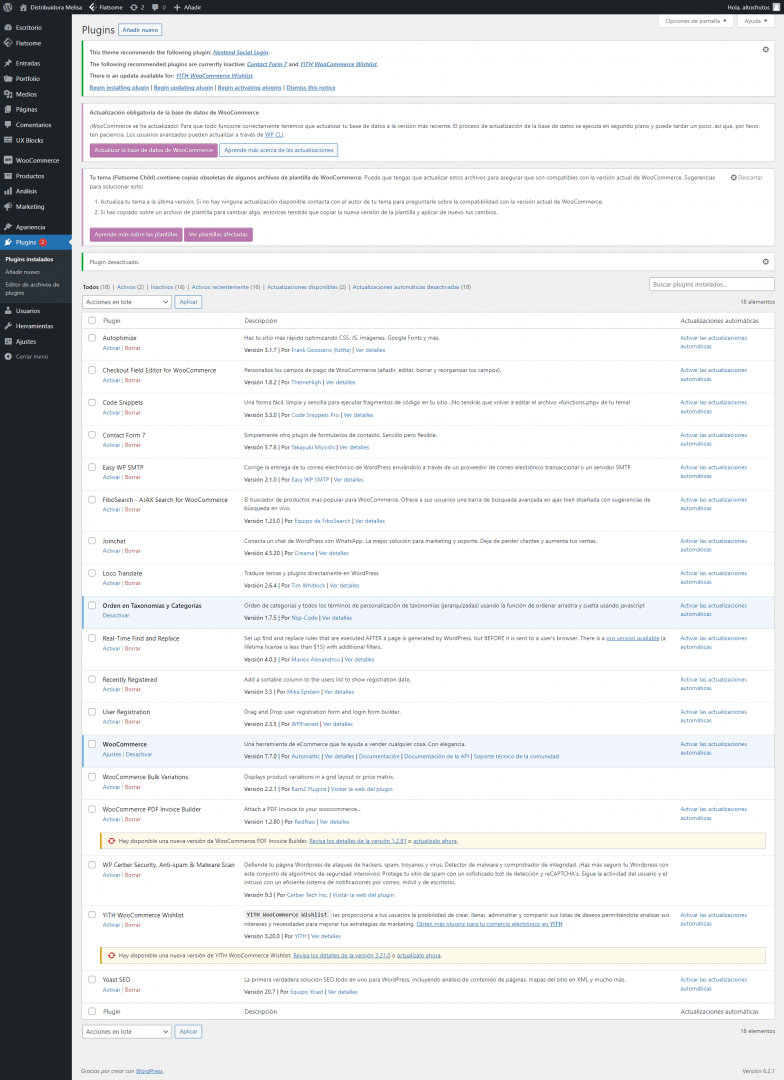784x1080 pixels.
Task: Check the Loco Translate plugin checkbox
Action: [x=92, y=573]
